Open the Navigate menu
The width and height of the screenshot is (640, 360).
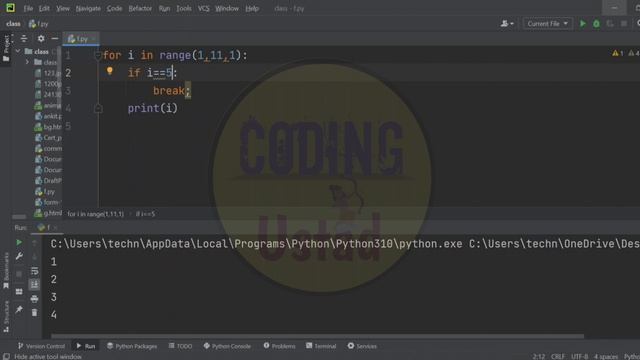(x=88, y=8)
